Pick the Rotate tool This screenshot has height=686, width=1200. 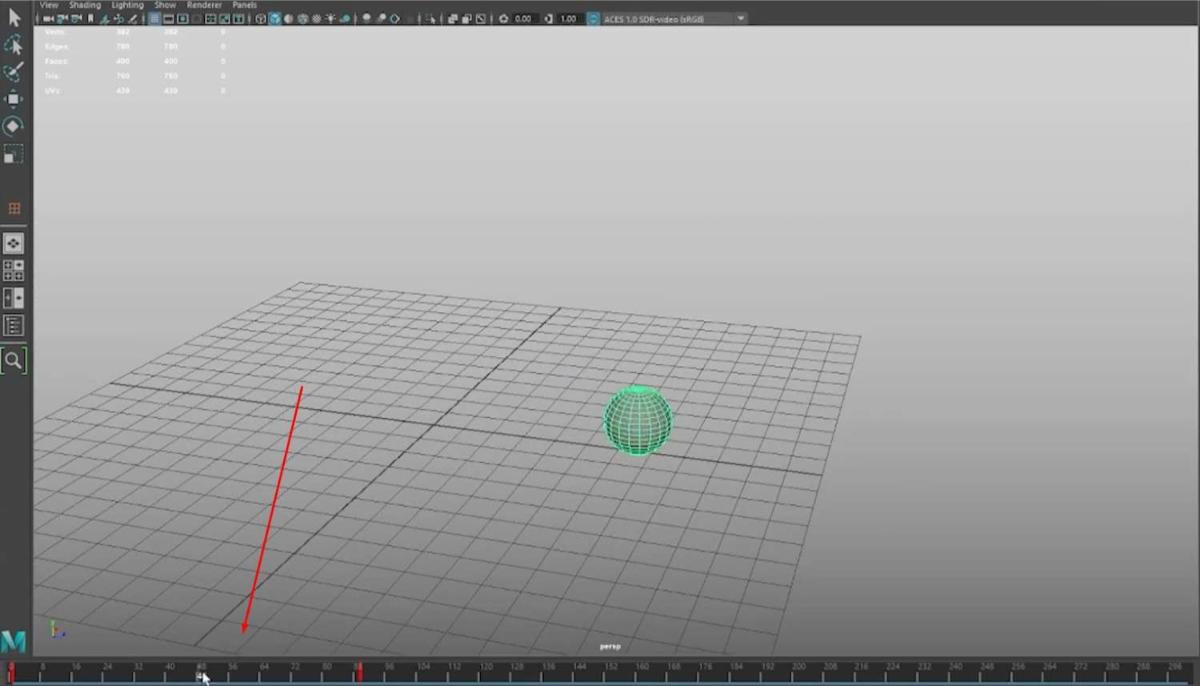pyautogui.click(x=14, y=126)
